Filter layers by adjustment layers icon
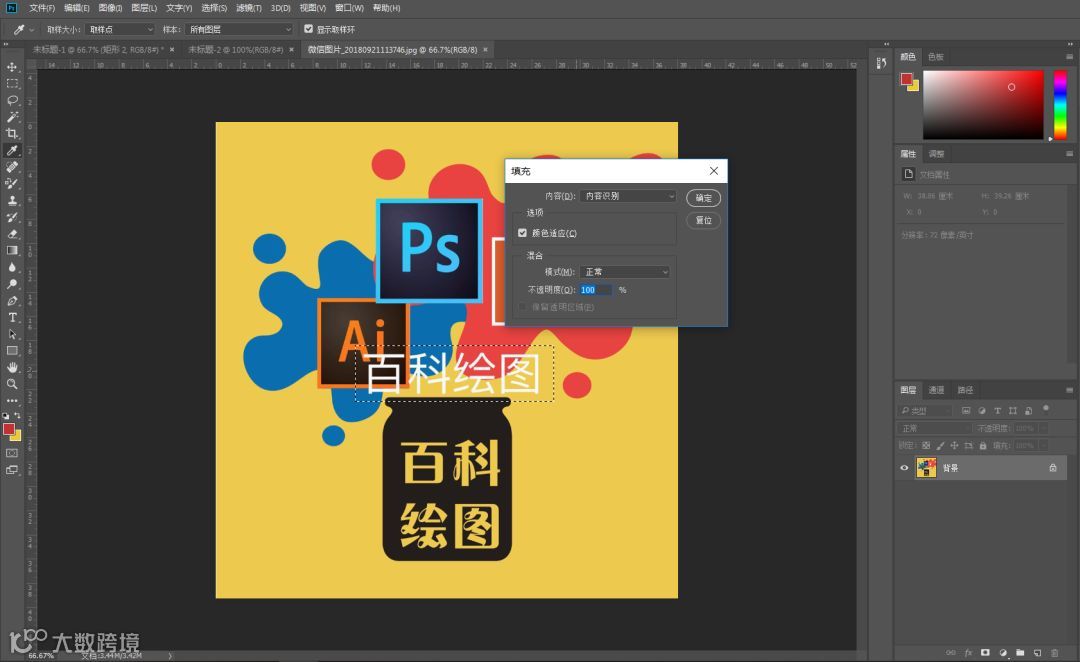This screenshot has height=662, width=1080. tap(982, 411)
